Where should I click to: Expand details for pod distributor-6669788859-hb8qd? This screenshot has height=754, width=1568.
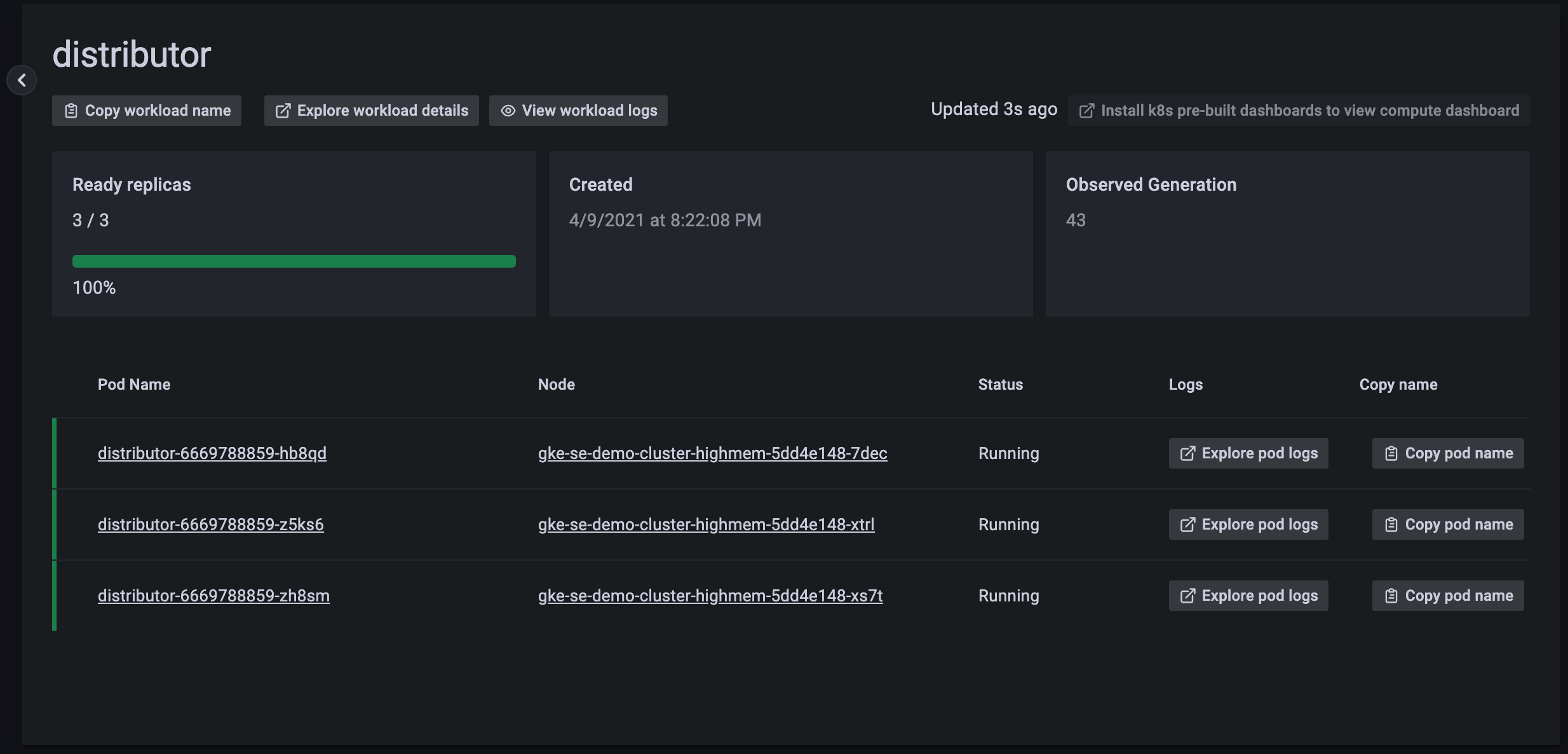point(212,453)
